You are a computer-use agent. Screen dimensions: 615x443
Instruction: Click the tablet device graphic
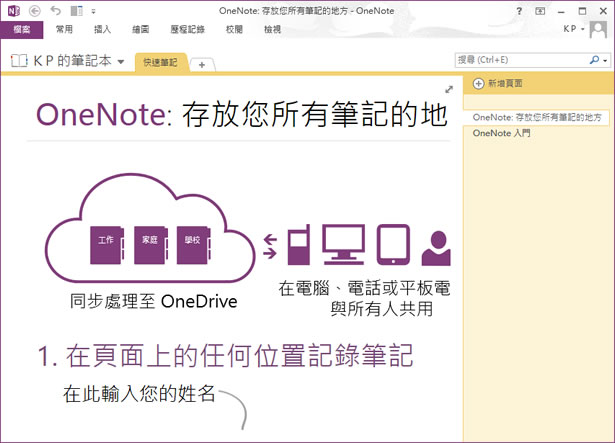coord(393,244)
